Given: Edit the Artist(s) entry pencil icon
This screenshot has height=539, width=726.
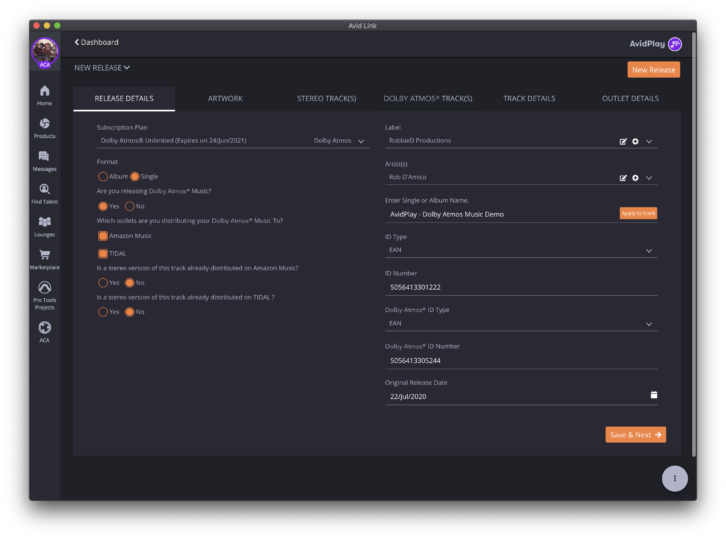Looking at the screenshot, I should pos(623,178).
